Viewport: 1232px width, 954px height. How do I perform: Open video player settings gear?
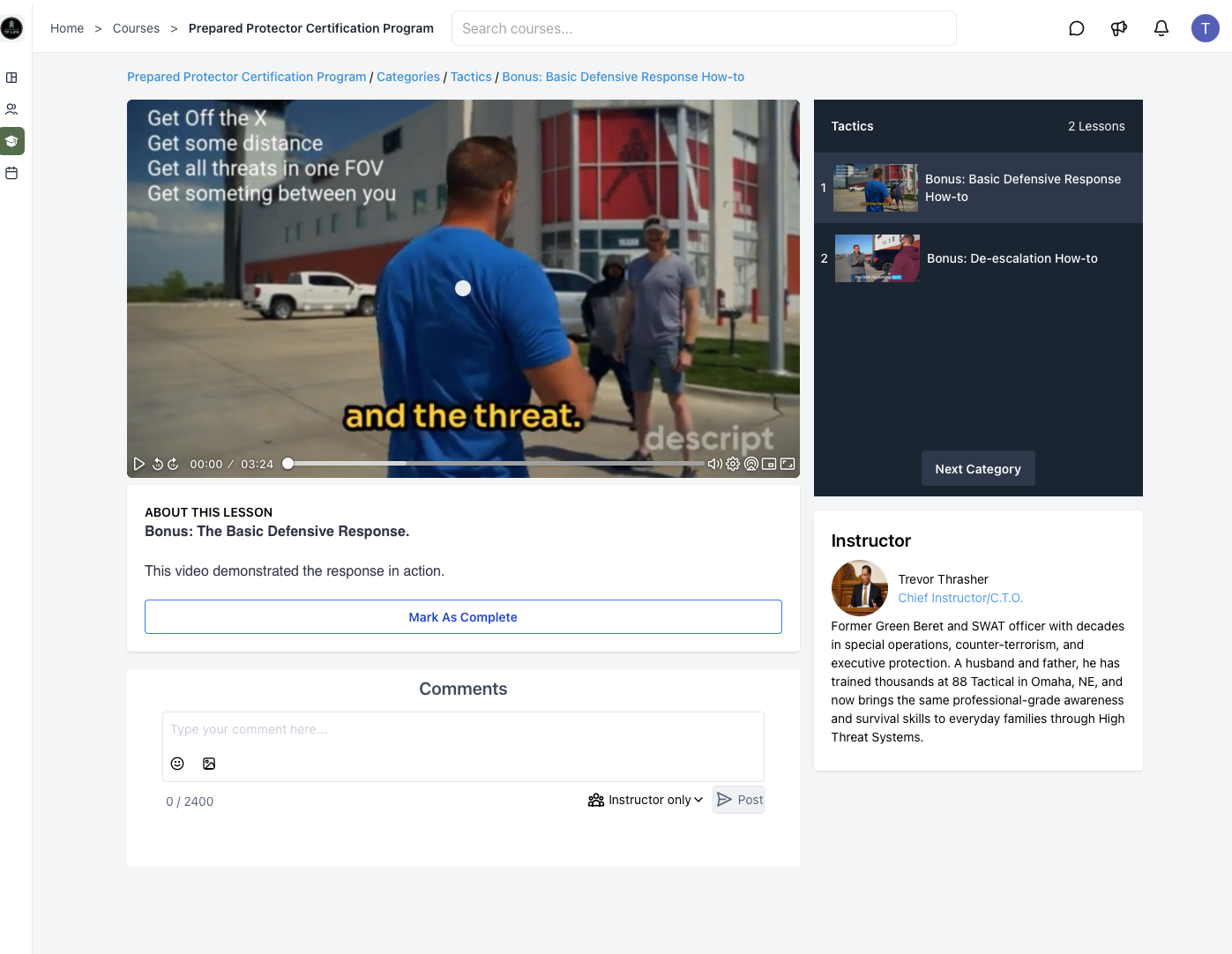pyautogui.click(x=733, y=464)
